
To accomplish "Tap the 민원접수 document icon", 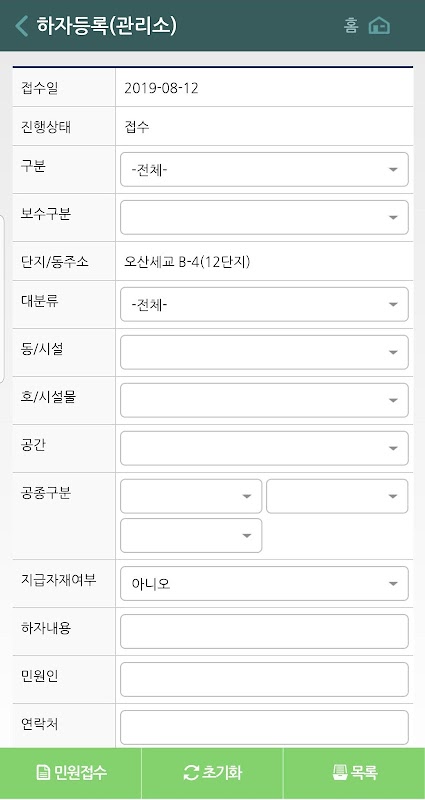I will (43, 772).
